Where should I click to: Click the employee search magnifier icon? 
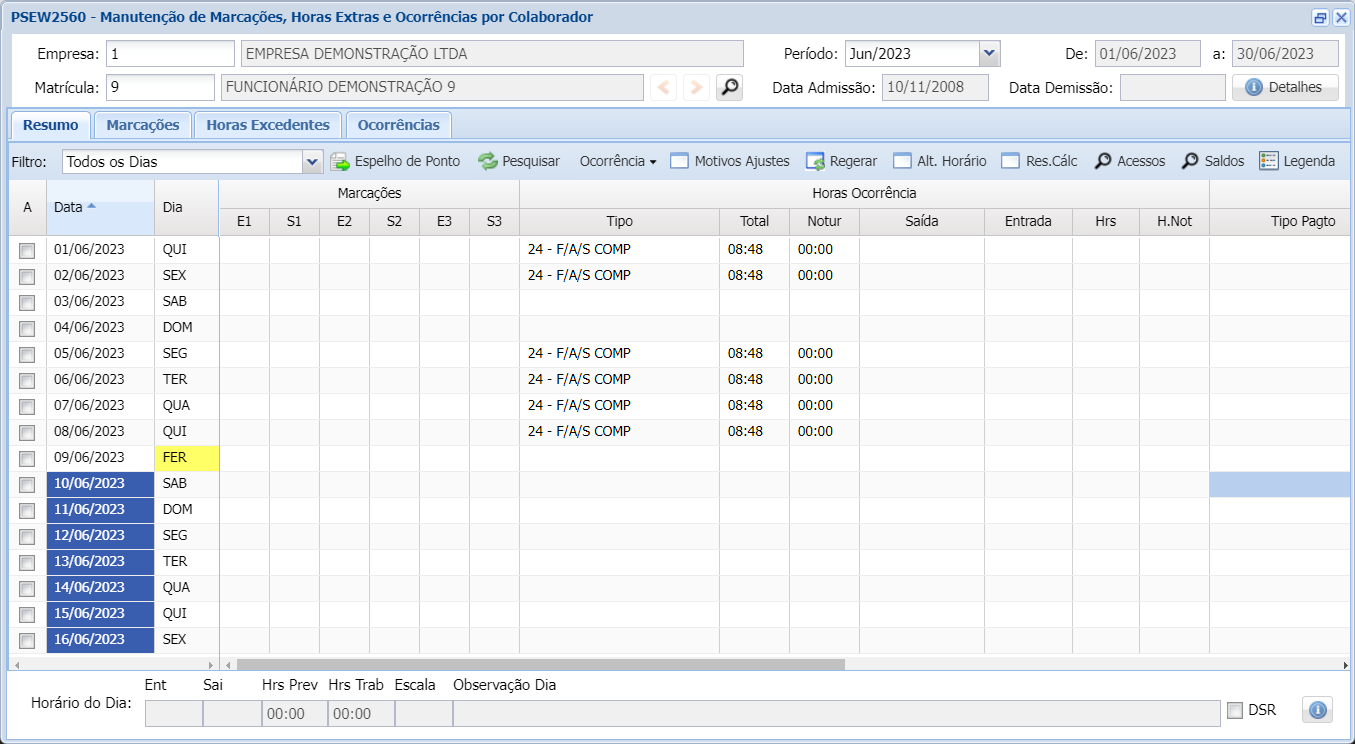pos(730,88)
